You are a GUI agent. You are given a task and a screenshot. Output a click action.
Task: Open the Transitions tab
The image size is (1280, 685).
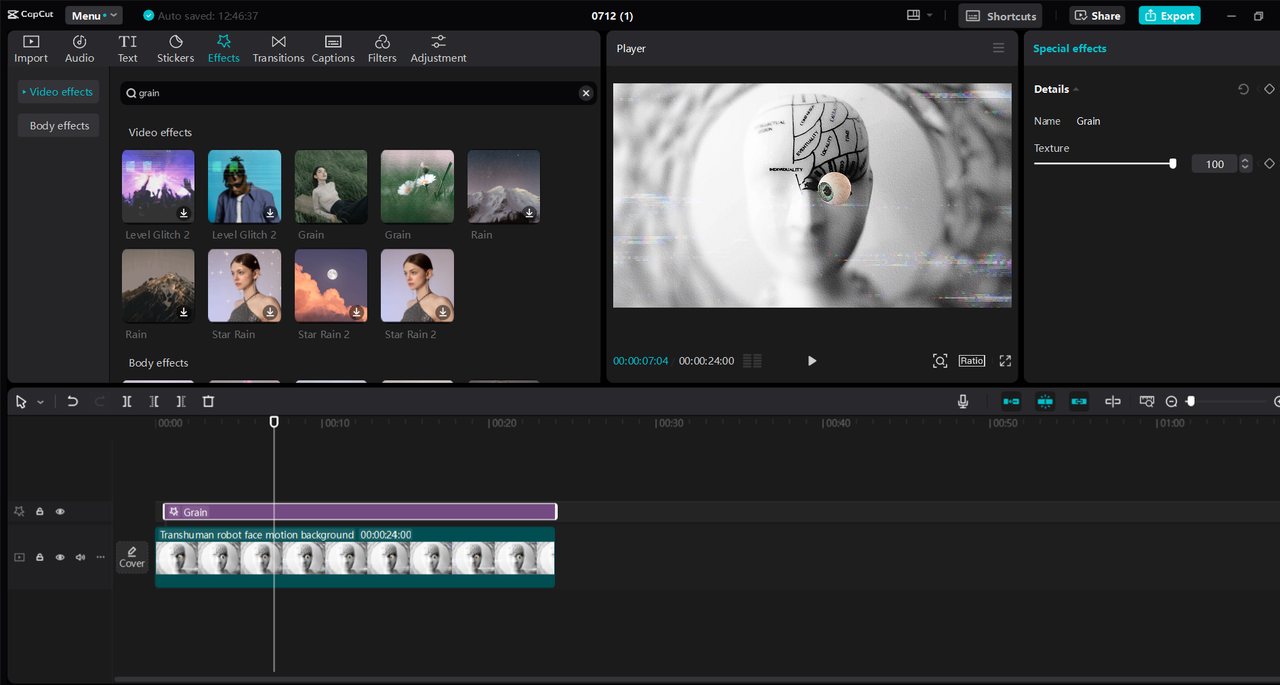(x=278, y=49)
